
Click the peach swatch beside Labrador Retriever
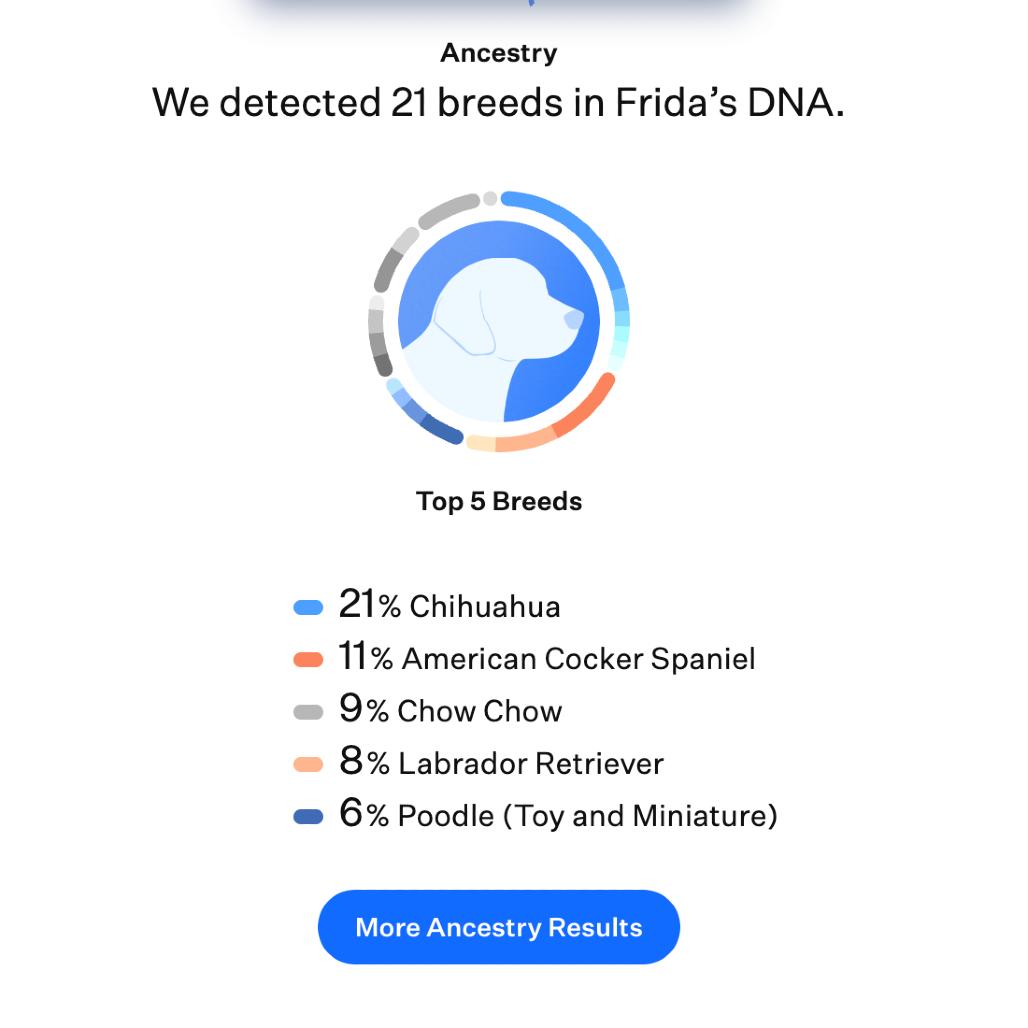pyautogui.click(x=308, y=765)
